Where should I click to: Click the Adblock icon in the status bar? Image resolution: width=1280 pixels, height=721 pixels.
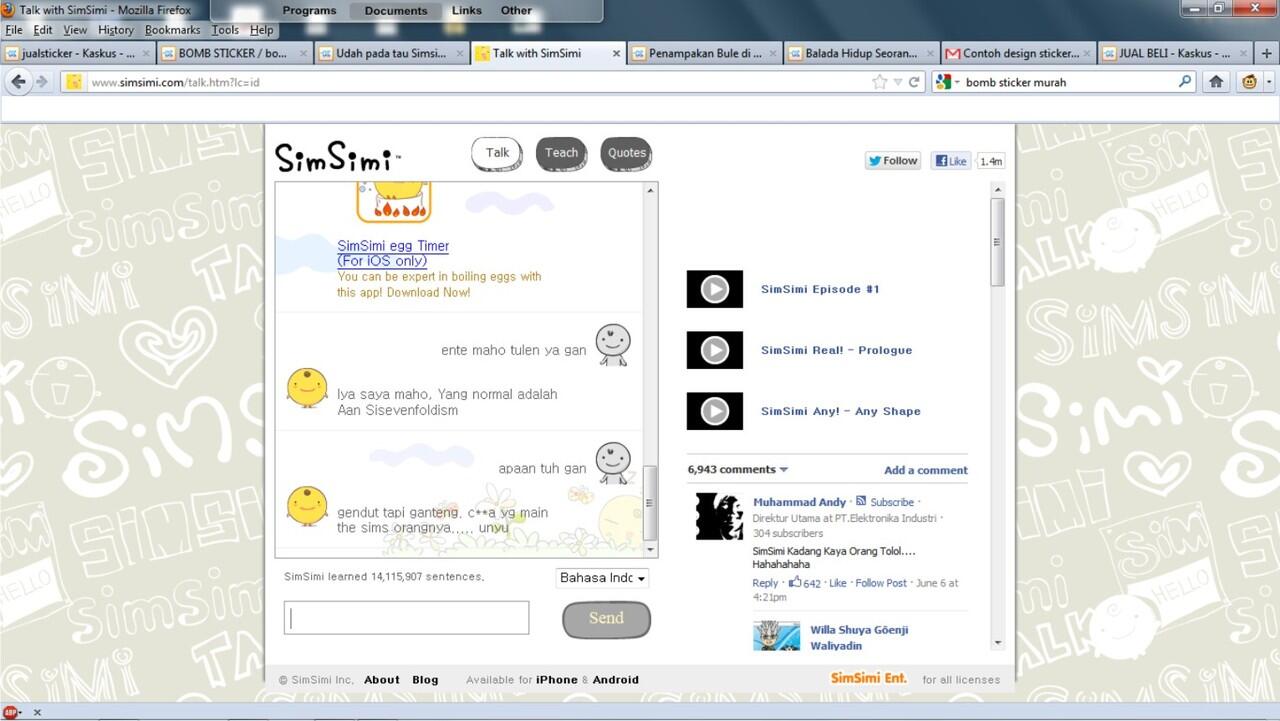[10, 713]
